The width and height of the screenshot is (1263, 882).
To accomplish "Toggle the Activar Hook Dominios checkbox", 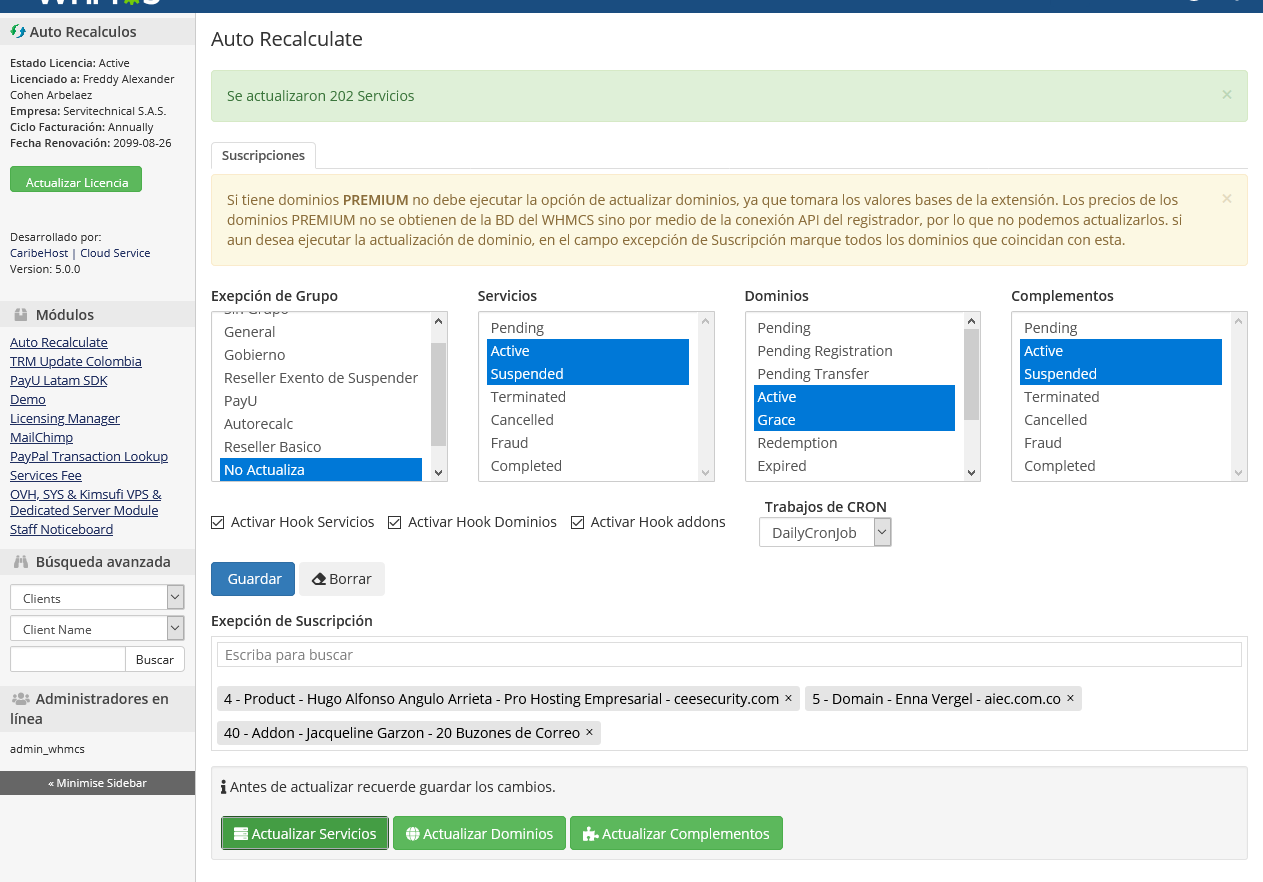I will tap(395, 522).
